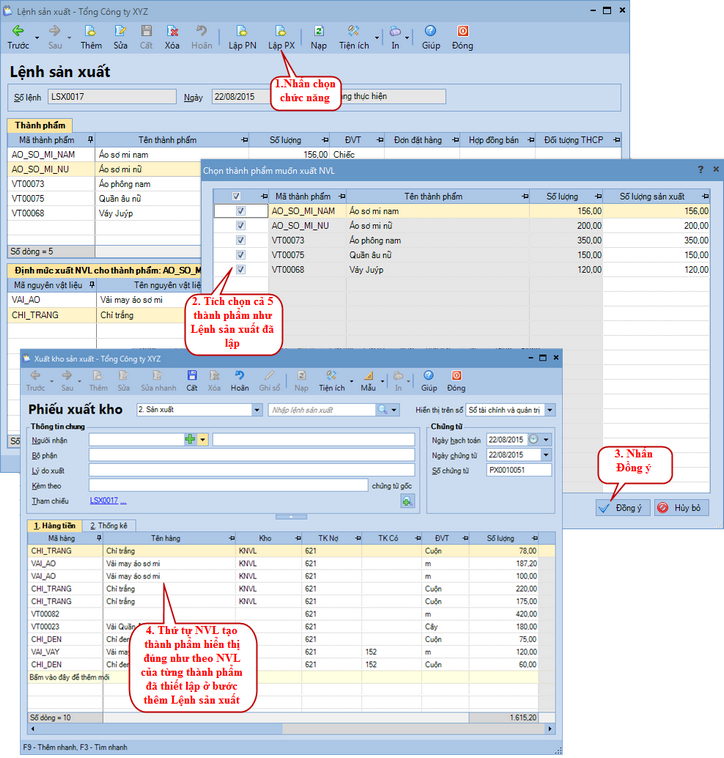Open dropdown arrow beside the lệnh sản xuất search
This screenshot has height=758, width=724.
(x=394, y=410)
